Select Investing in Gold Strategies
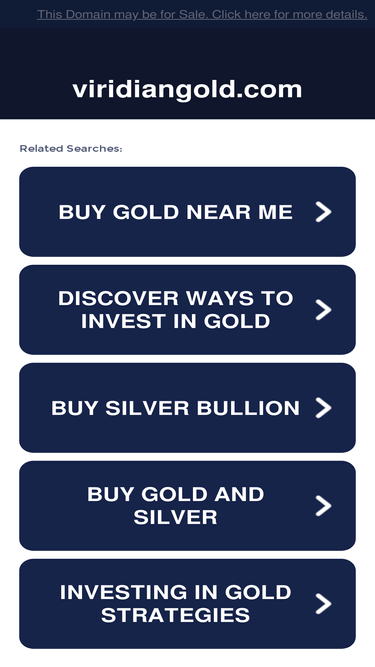This screenshot has height=667, width=375. [x=188, y=604]
